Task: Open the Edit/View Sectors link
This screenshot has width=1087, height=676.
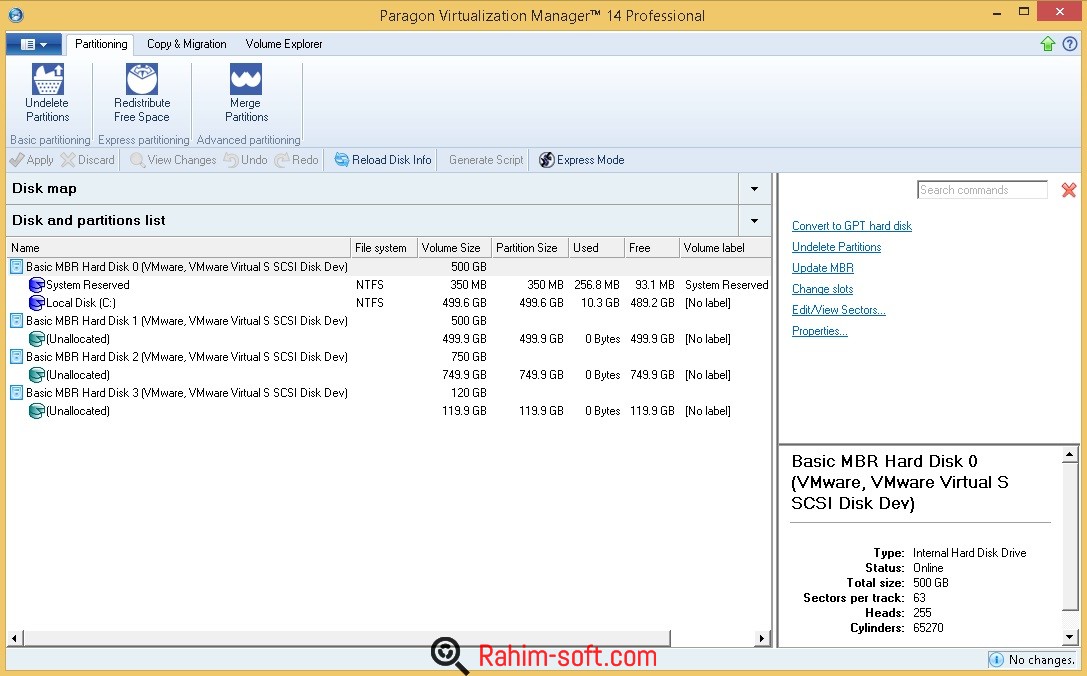Action: point(838,310)
